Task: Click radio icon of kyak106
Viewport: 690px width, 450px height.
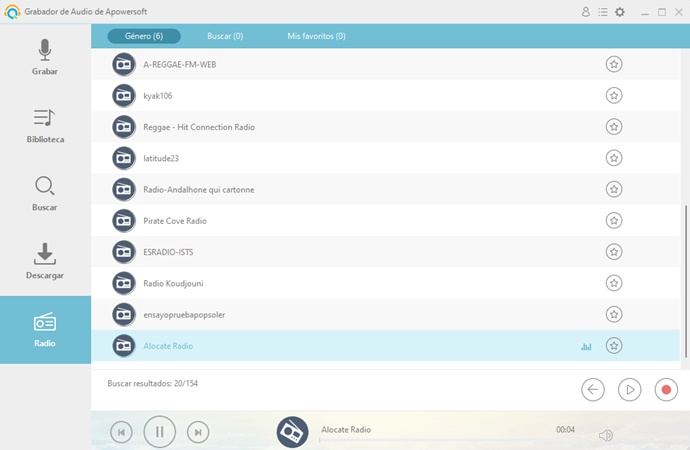Action: click(124, 96)
